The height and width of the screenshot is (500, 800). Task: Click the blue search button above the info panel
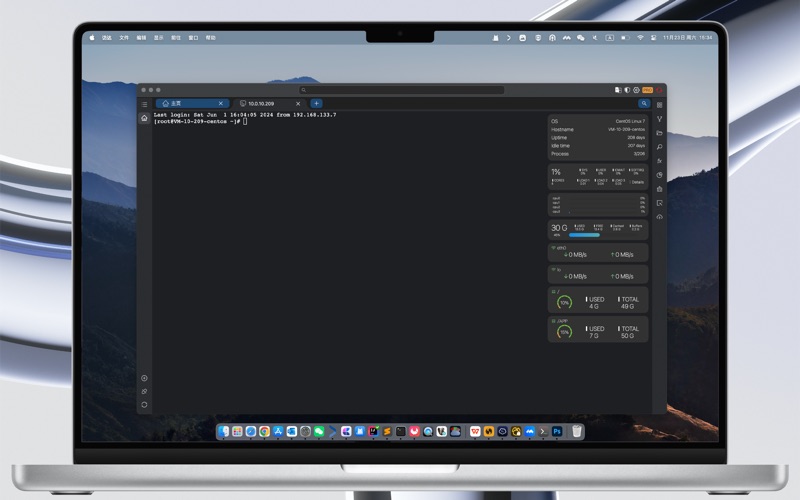tap(644, 104)
